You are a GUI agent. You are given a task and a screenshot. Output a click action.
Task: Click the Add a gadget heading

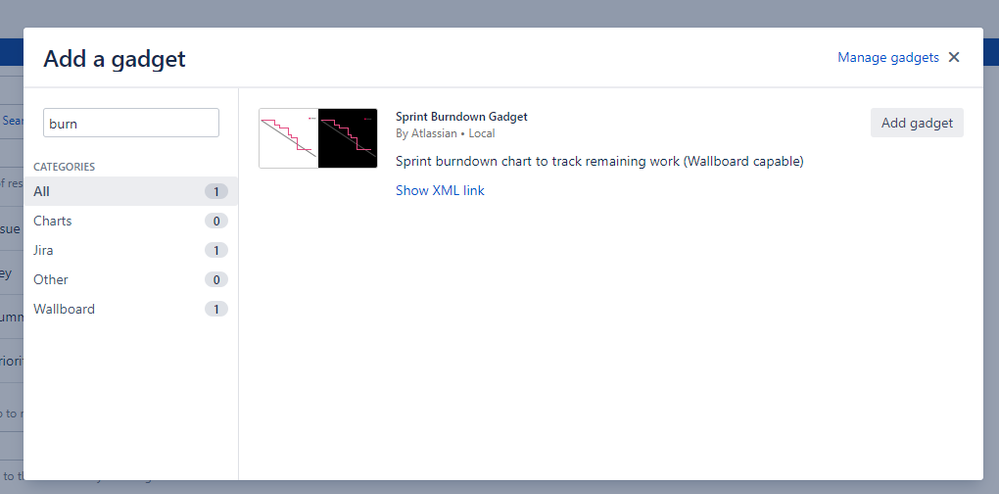(x=115, y=59)
